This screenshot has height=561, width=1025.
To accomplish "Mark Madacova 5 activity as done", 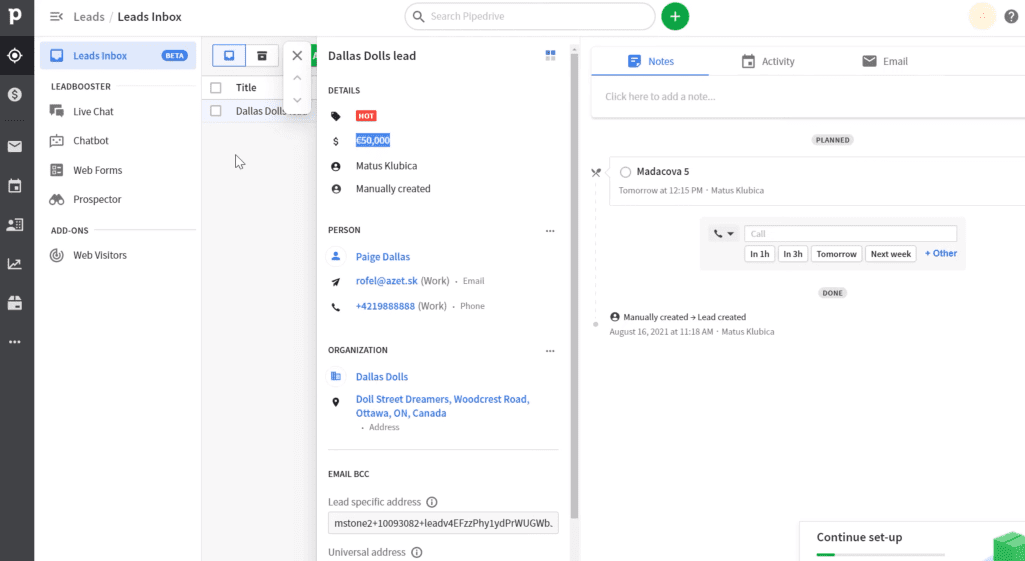I will point(626,172).
